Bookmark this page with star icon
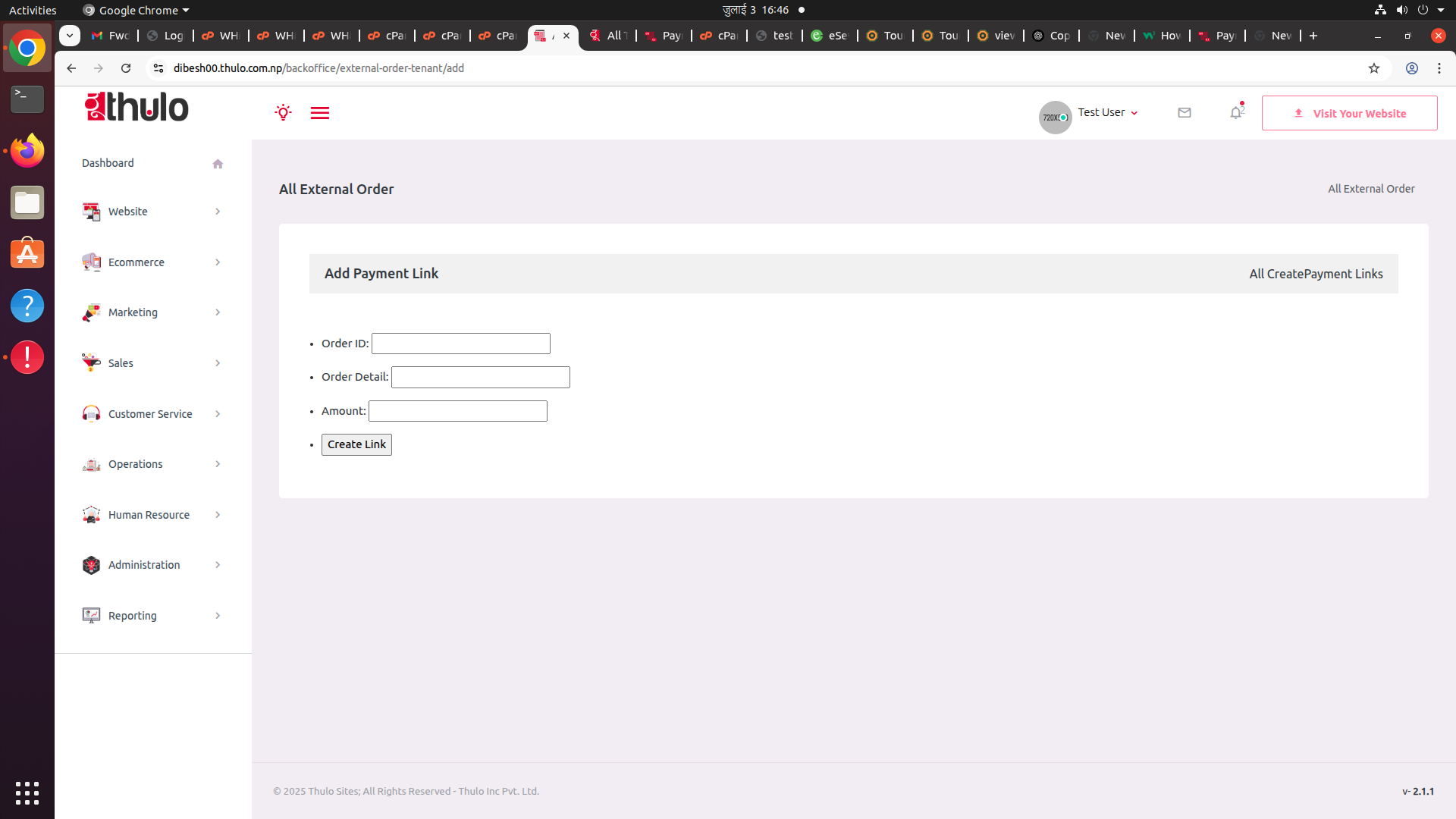Image resolution: width=1456 pixels, height=819 pixels. pos(1373,68)
